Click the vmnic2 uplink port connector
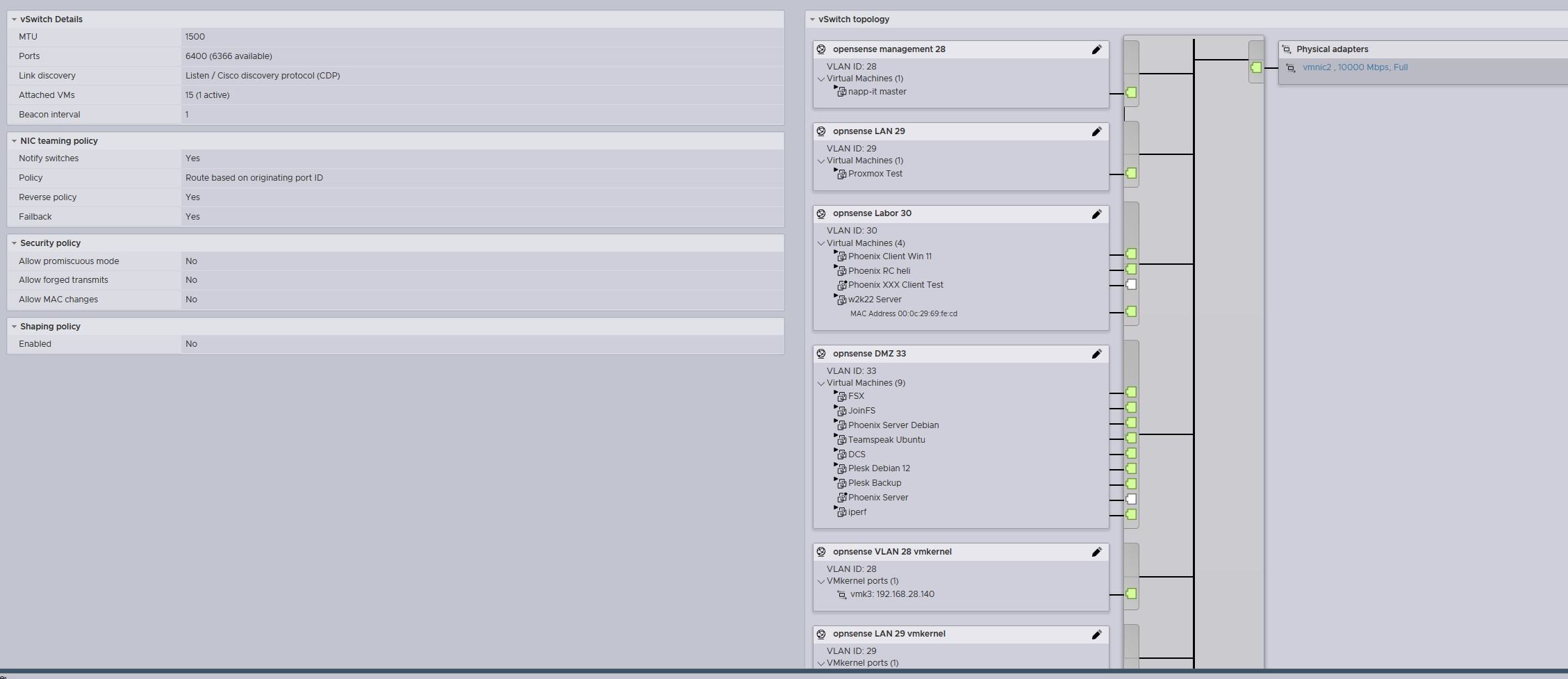 [1256, 67]
